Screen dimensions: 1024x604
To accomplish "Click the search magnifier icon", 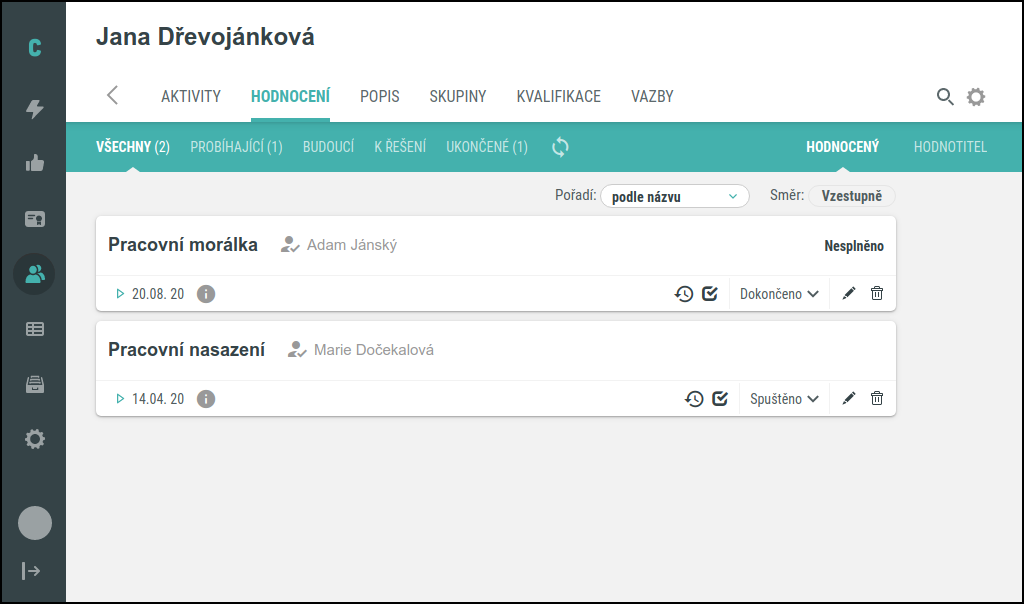I will point(944,97).
